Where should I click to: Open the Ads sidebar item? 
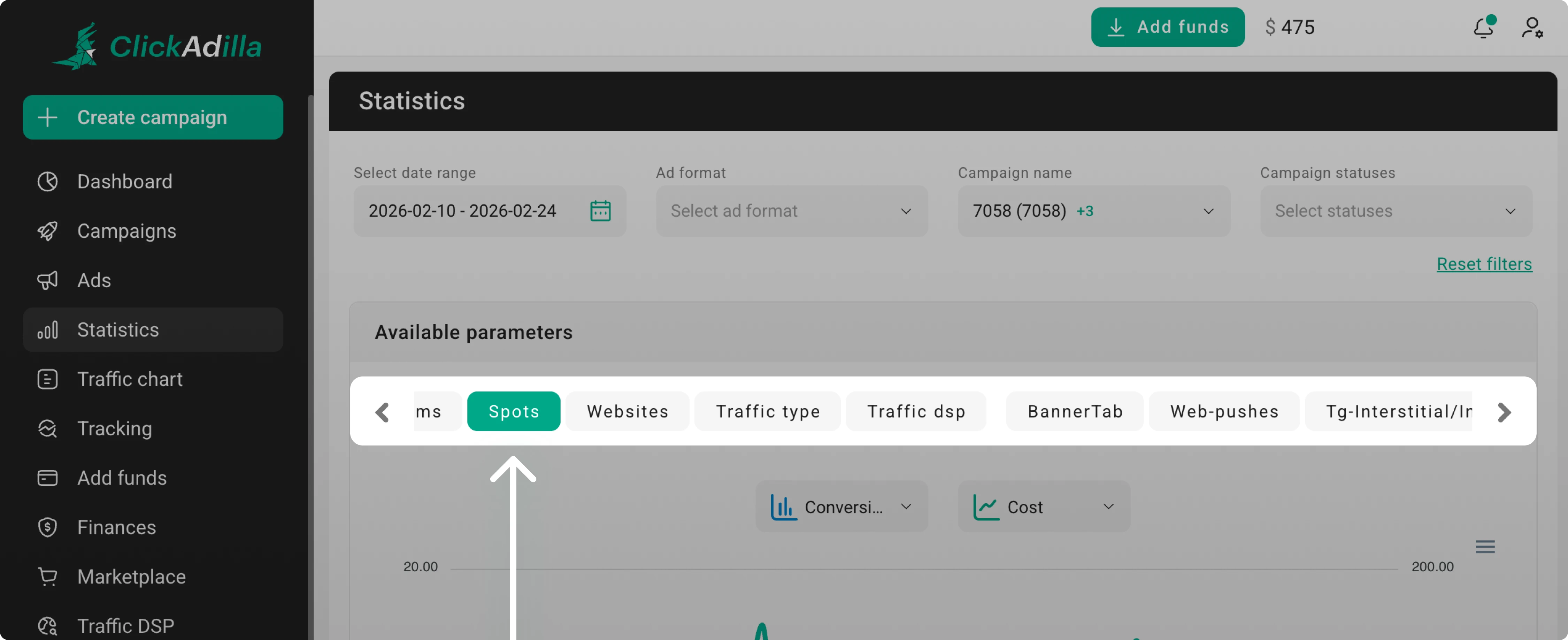[x=153, y=280]
